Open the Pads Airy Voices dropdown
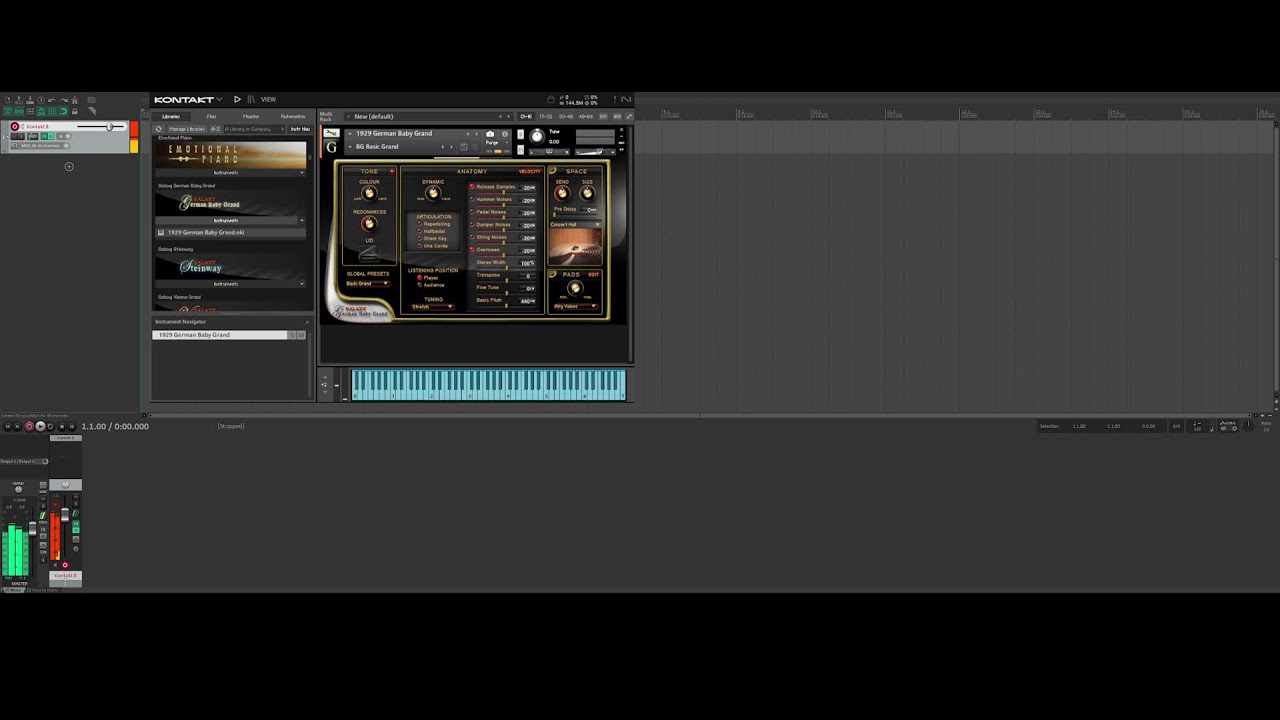The image size is (1280, 720). coord(575,306)
